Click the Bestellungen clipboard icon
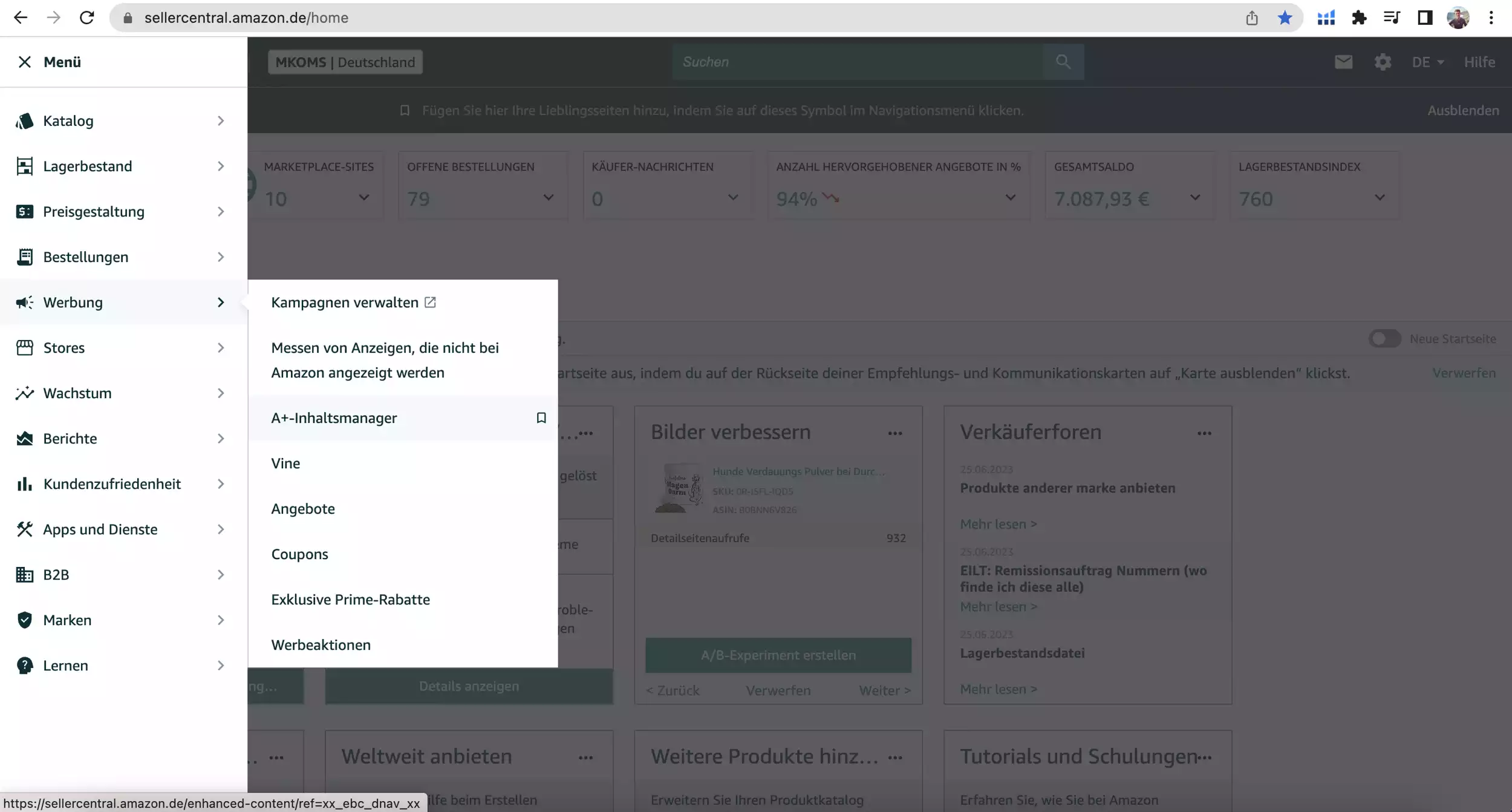Viewport: 1512px width, 812px height. coord(24,257)
